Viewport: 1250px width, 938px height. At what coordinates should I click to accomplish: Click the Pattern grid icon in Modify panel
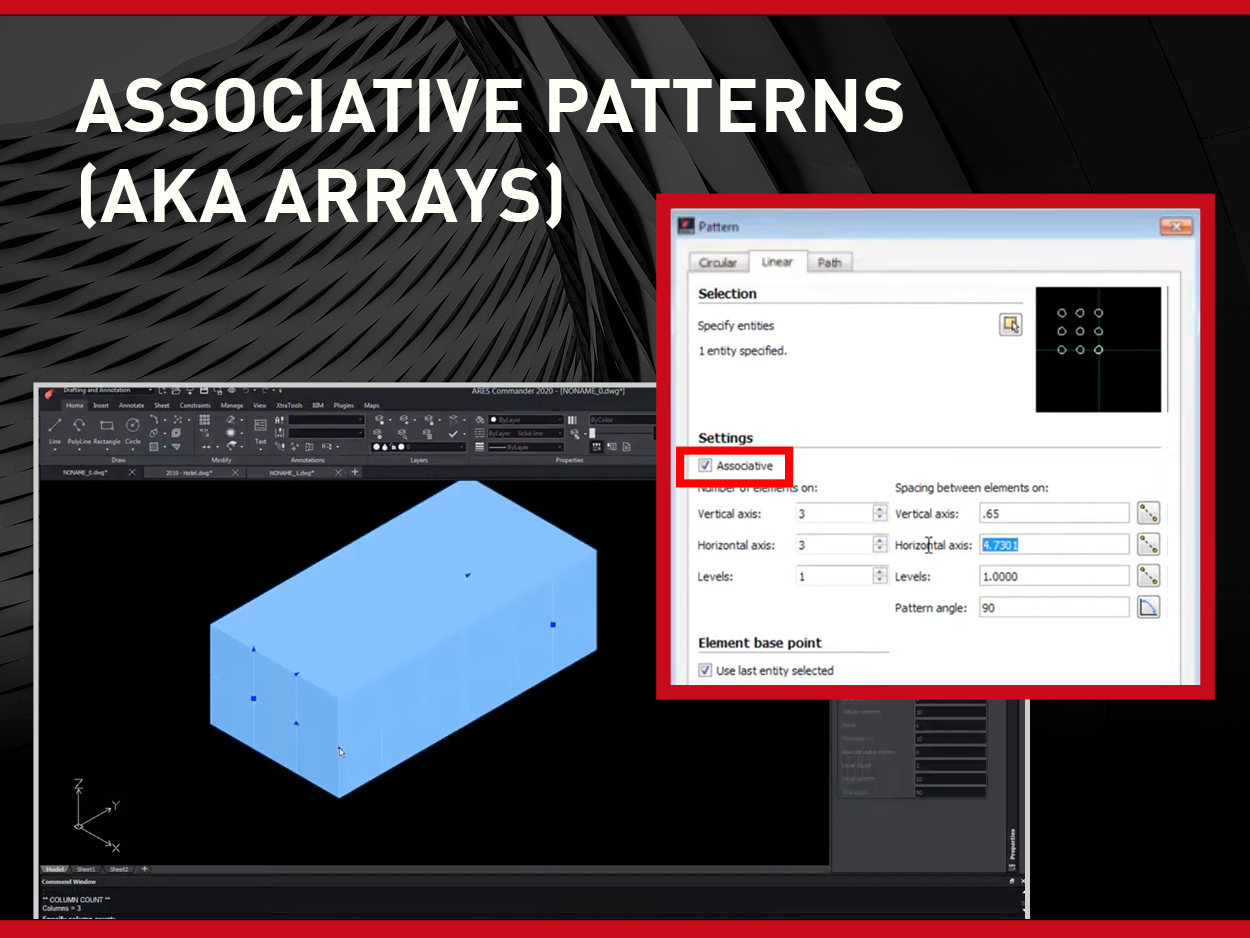pos(205,420)
